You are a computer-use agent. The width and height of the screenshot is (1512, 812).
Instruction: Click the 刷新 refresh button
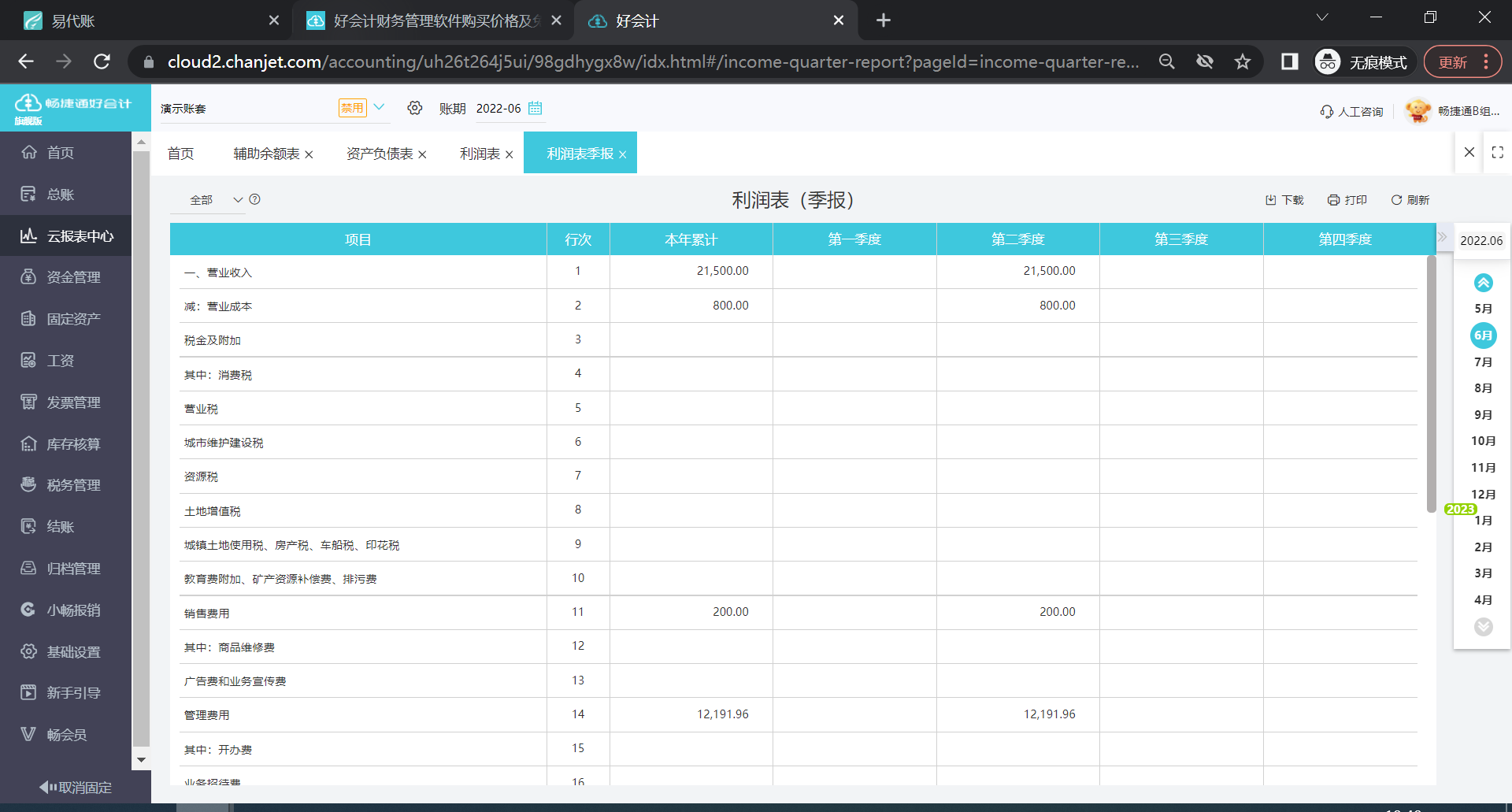tap(1410, 199)
